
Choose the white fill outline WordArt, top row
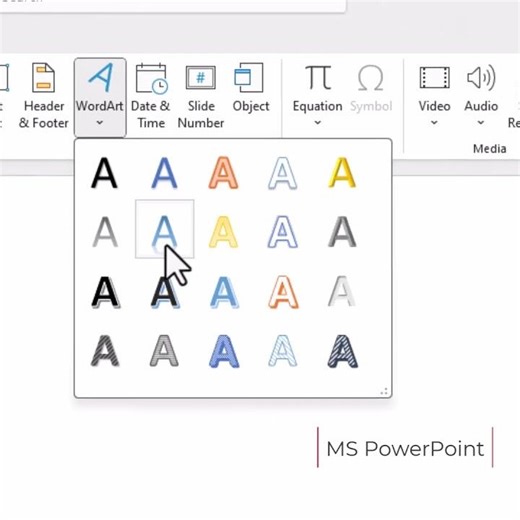tap(283, 173)
